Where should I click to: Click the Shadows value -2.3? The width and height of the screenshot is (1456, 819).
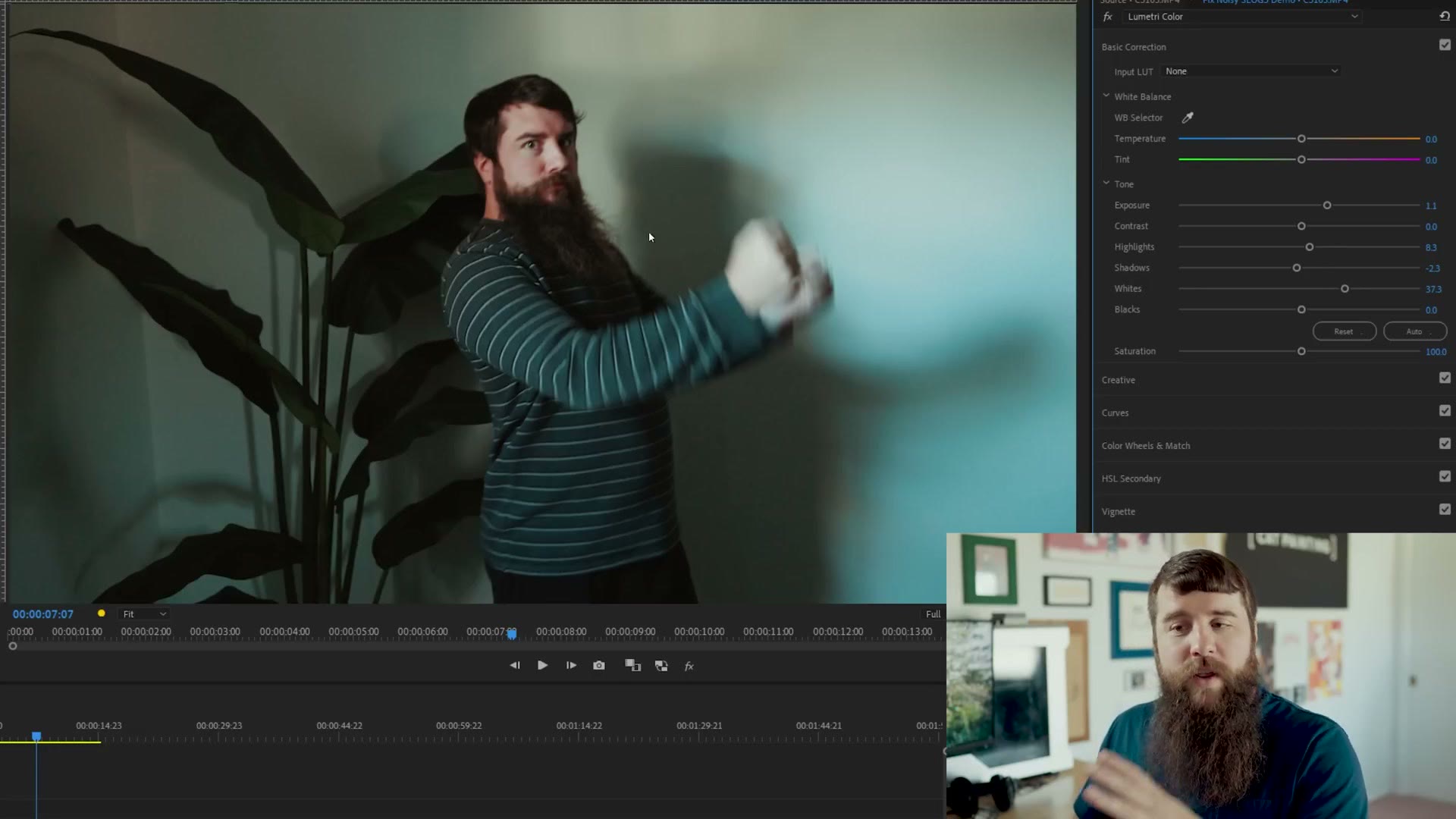point(1432,268)
